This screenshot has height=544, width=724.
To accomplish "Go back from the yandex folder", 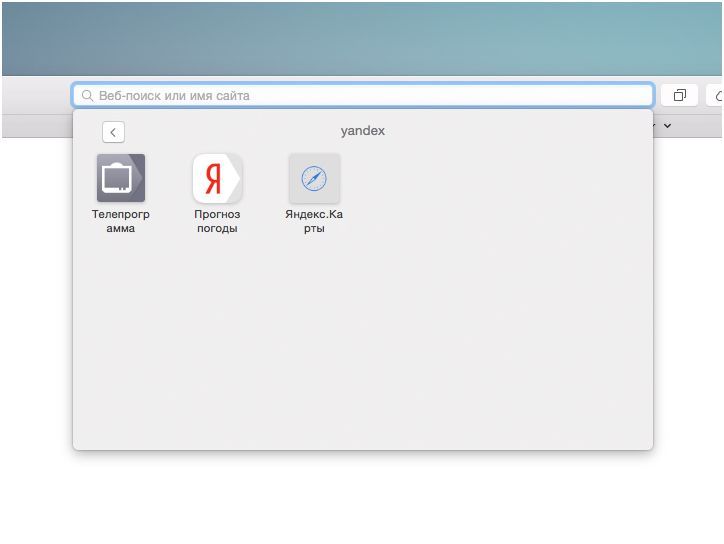I will click(113, 133).
